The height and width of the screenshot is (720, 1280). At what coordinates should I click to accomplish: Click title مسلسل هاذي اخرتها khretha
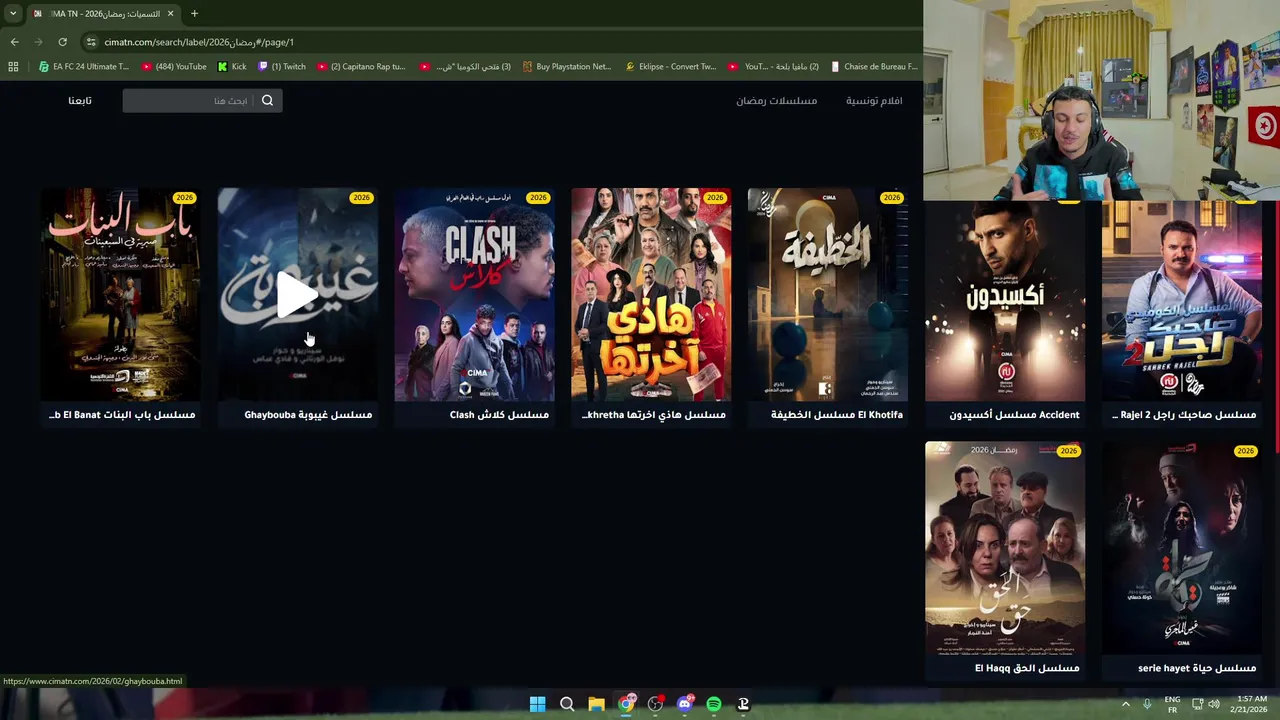coord(653,415)
